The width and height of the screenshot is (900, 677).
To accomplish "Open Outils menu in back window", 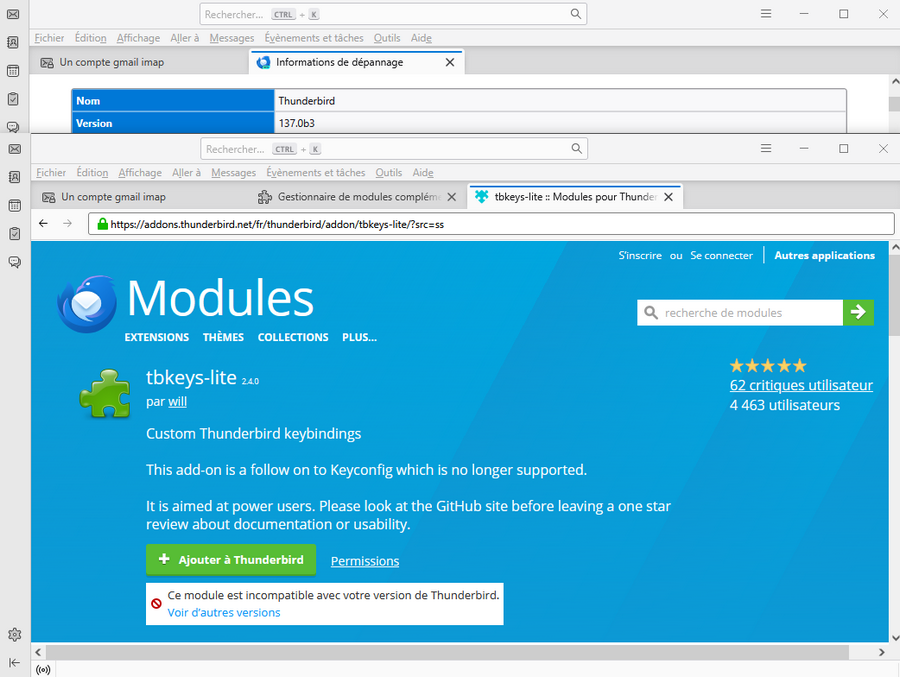I will pos(387,38).
